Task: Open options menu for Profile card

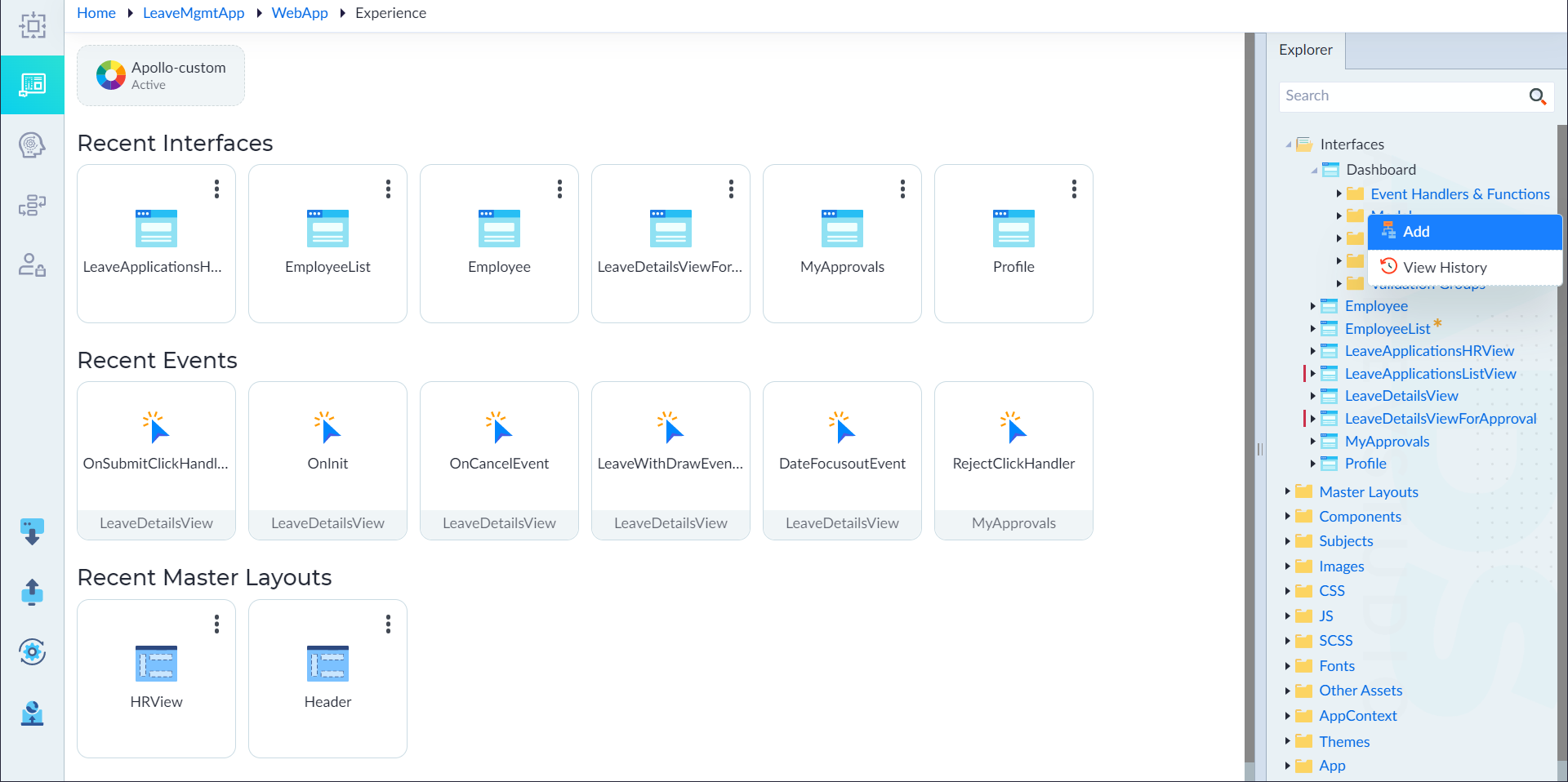Action: pos(1074,189)
